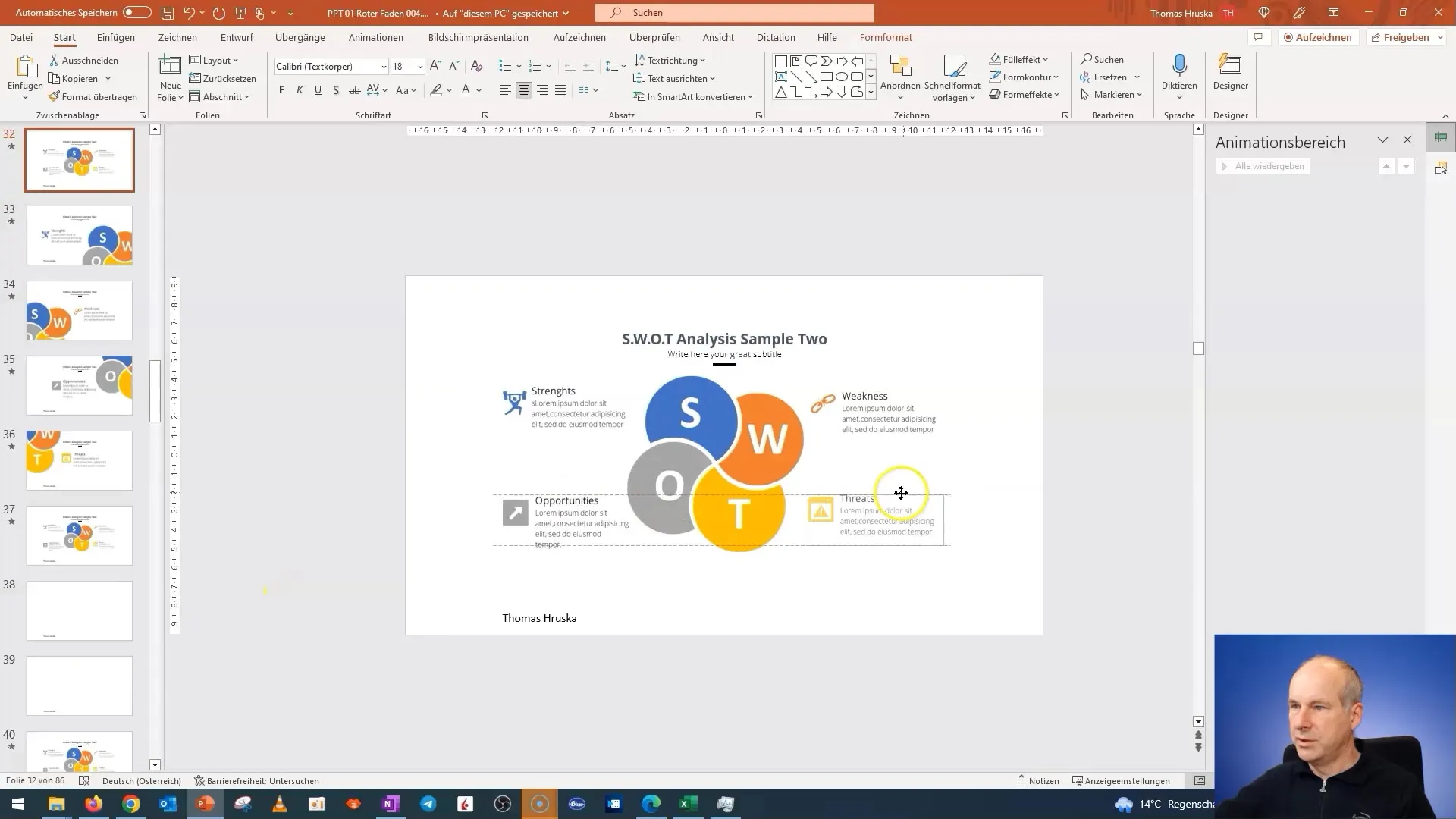Screen dimensions: 1456x819
Task: Toggle right text alignment
Action: tap(542, 90)
